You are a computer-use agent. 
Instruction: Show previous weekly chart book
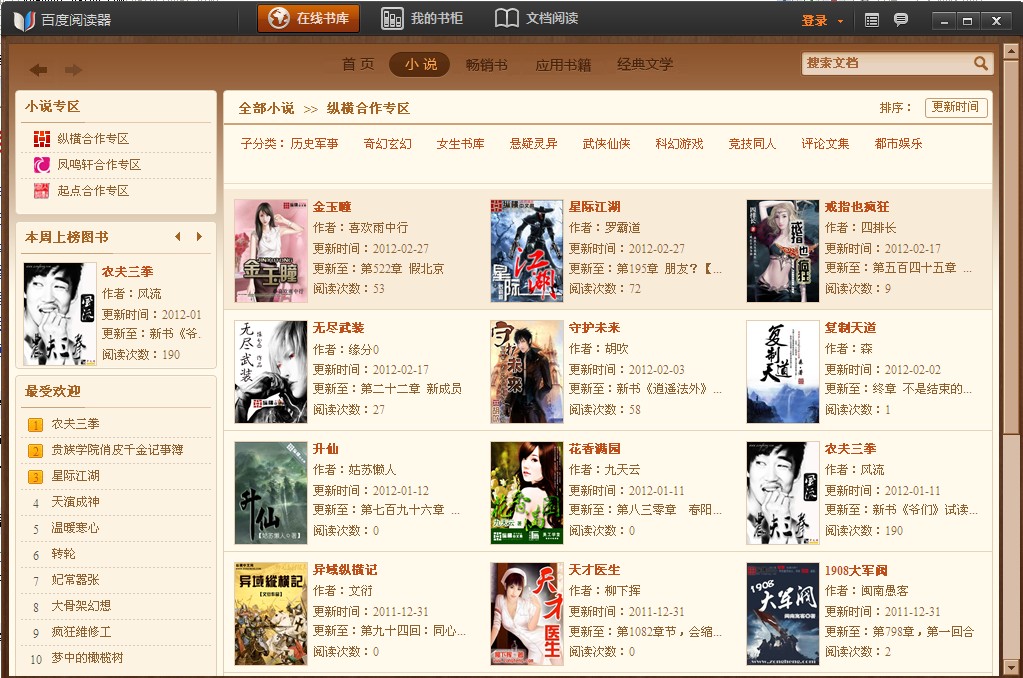178,237
